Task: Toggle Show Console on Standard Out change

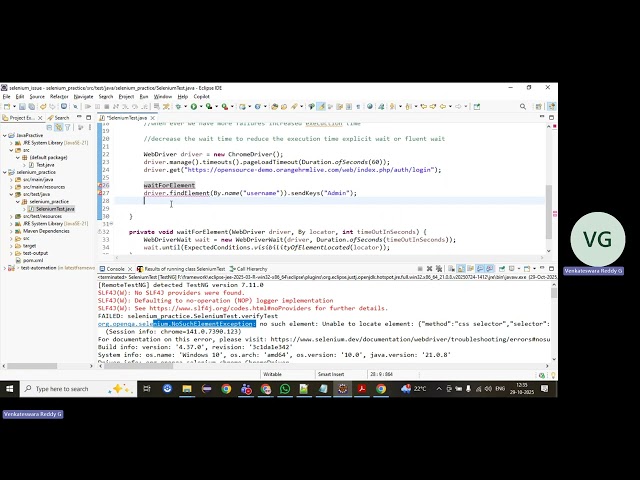Action: point(480,269)
